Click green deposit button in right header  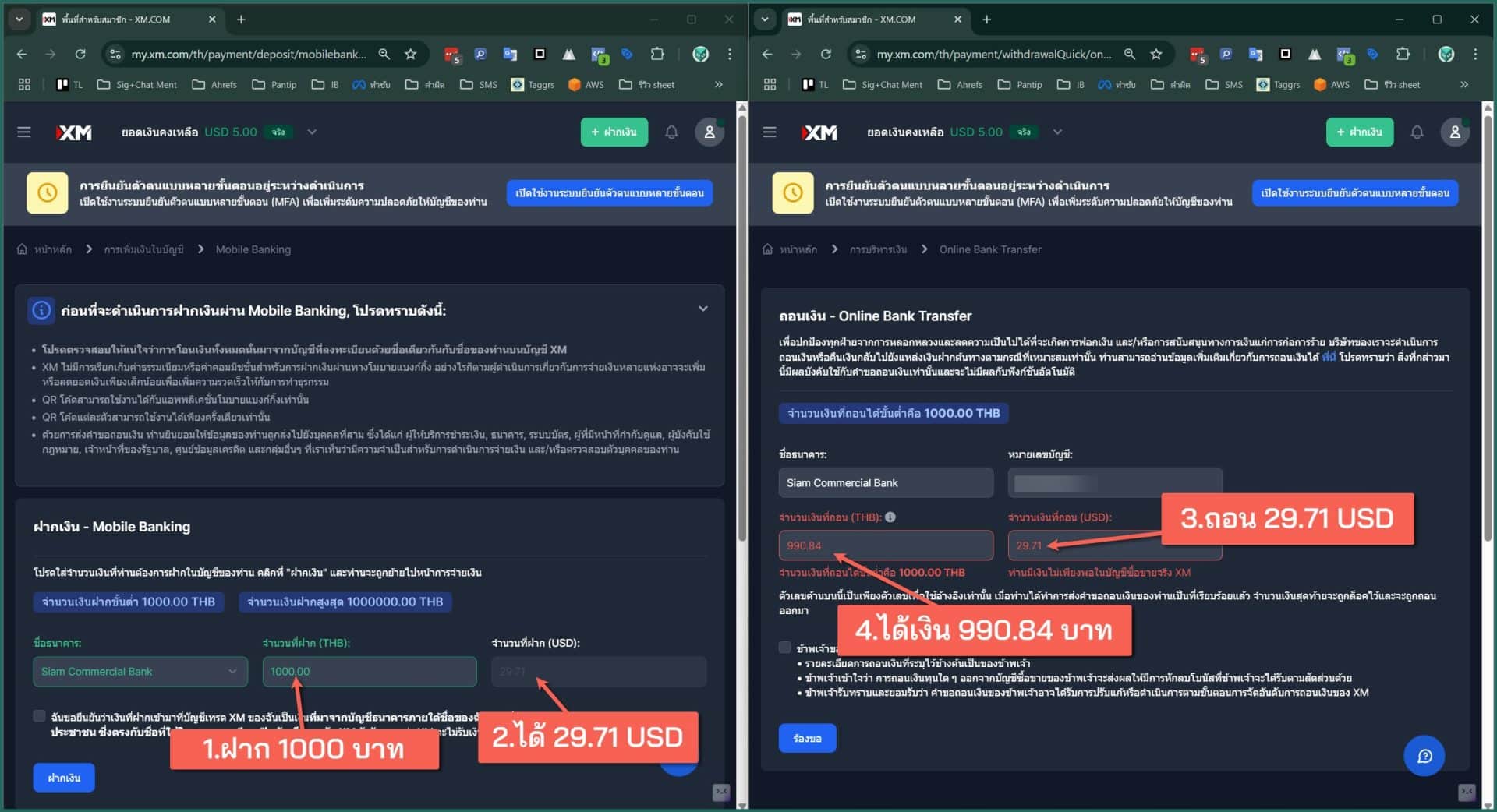click(x=1360, y=132)
